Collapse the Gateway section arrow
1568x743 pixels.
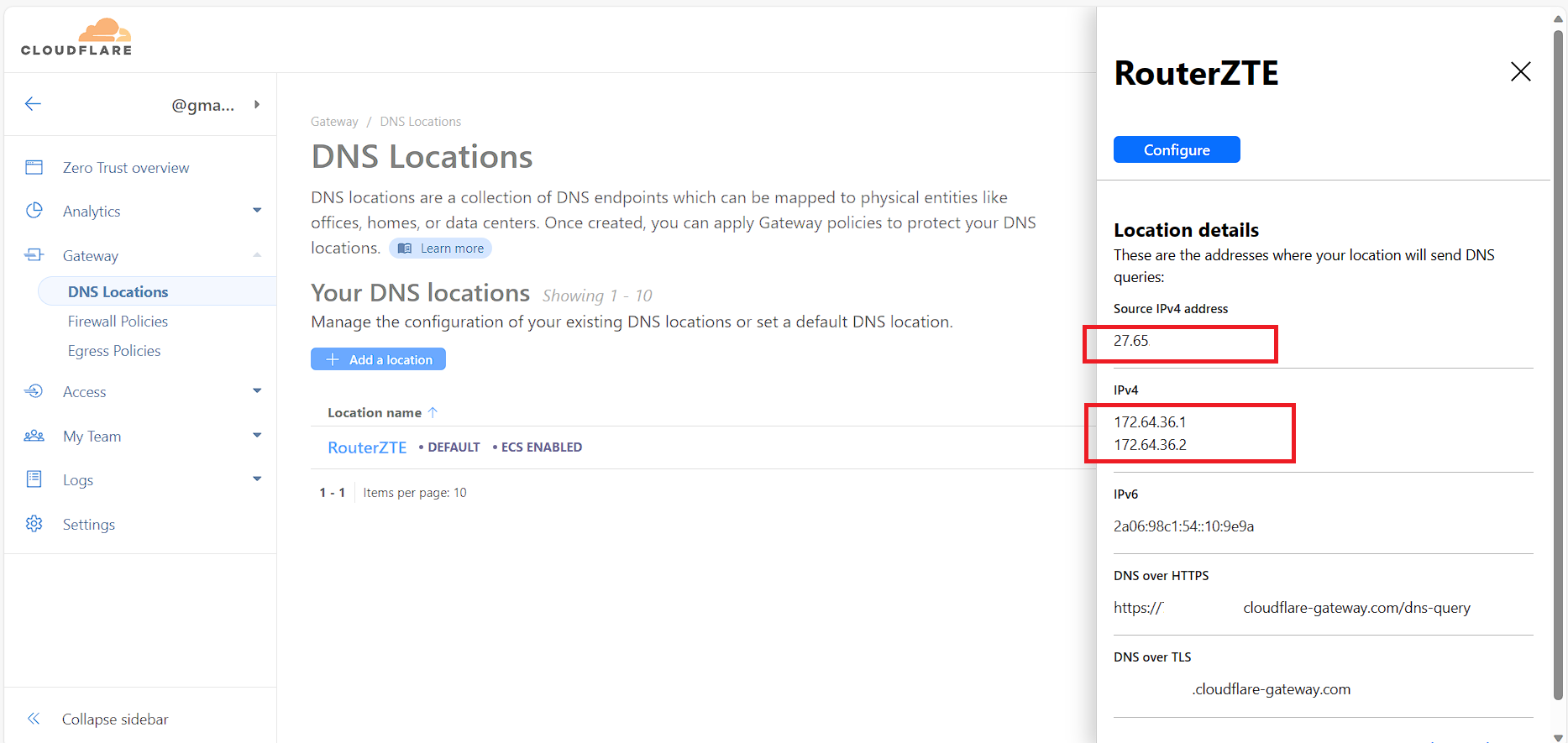[x=257, y=254]
